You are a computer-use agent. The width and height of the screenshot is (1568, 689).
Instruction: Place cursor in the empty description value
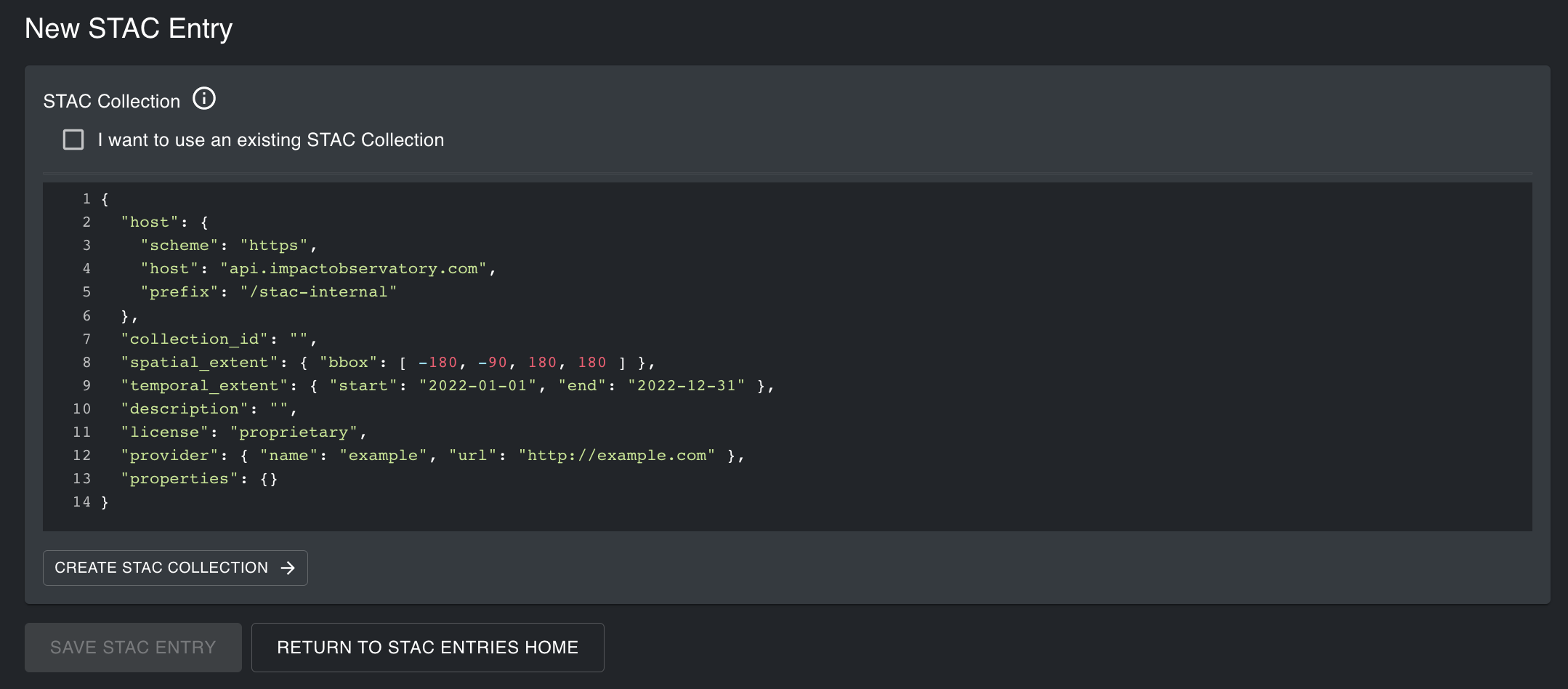pos(279,409)
